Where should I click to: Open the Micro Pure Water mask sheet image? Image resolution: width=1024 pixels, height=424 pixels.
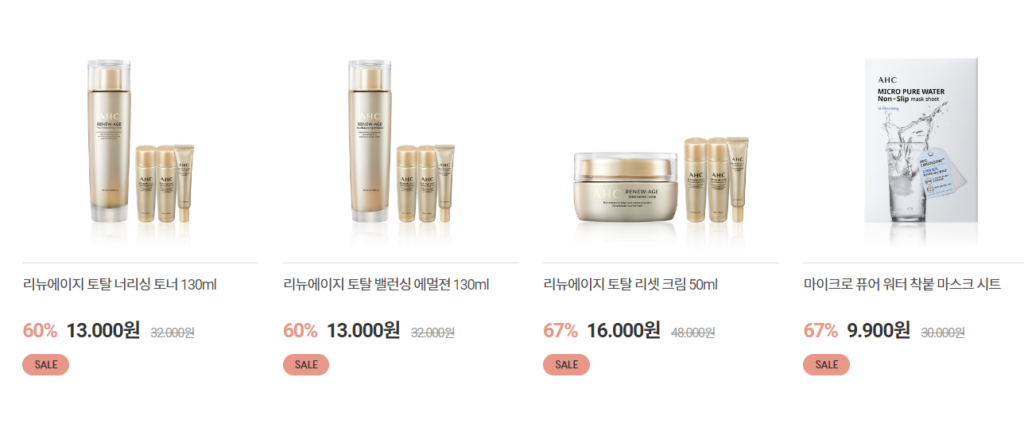(921, 142)
